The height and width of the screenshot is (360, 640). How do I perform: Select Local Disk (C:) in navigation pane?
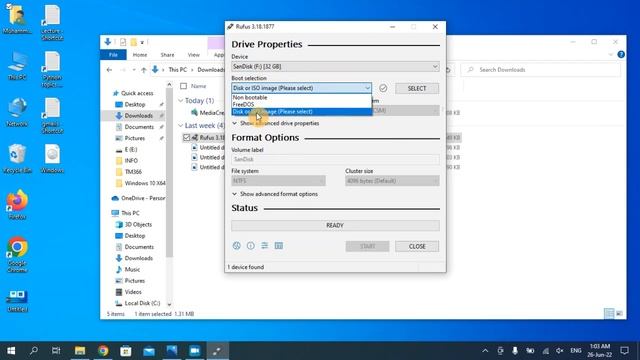[142, 303]
